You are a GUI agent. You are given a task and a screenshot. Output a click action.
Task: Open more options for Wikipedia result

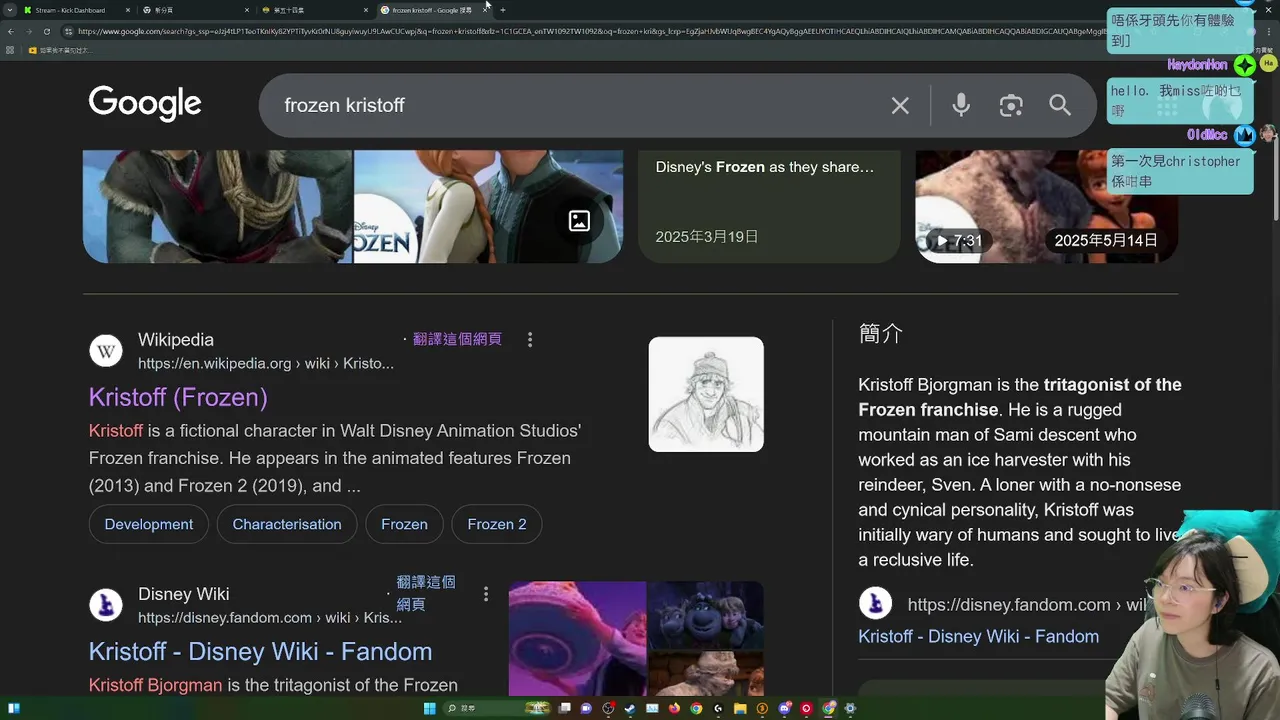pos(530,339)
